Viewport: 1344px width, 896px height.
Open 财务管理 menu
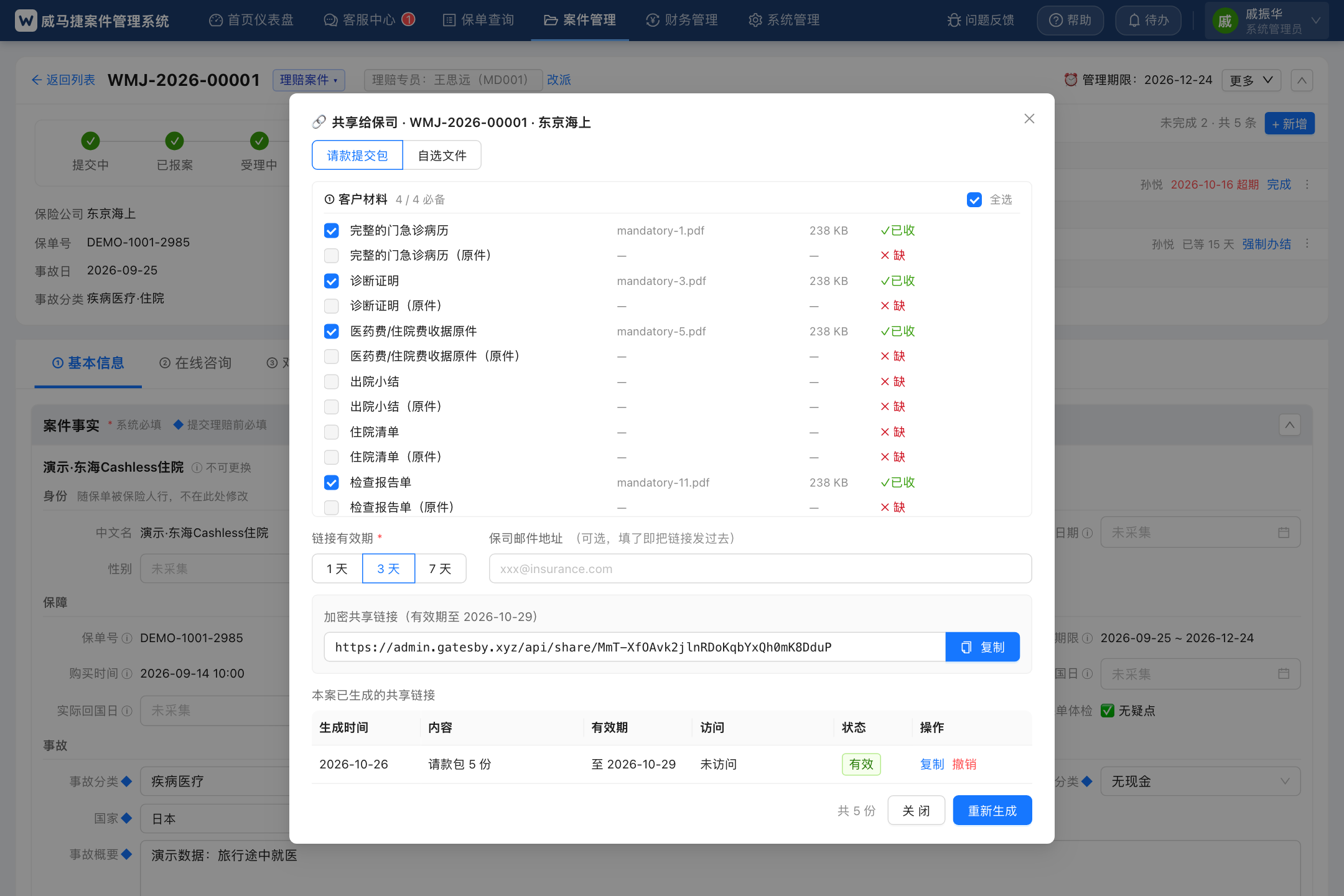(682, 21)
